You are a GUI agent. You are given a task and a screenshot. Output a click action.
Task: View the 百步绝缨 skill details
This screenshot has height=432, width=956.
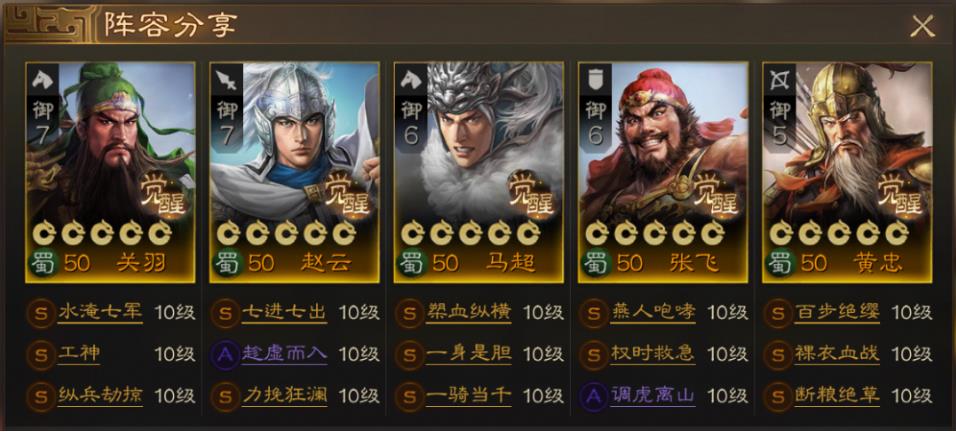point(837,313)
